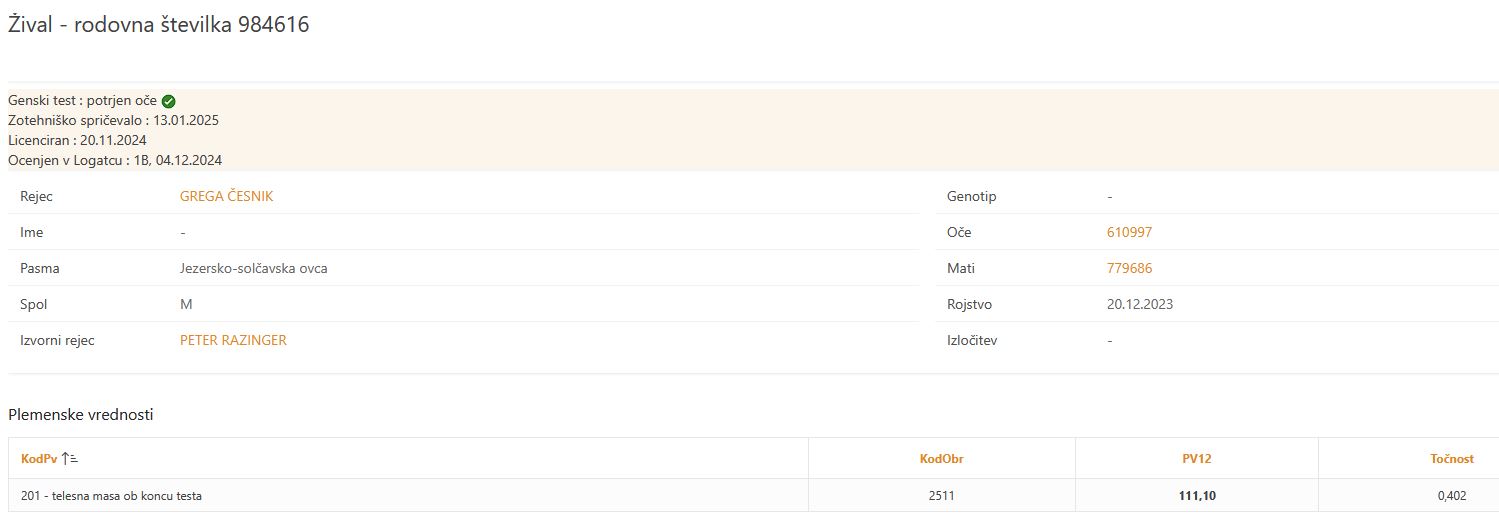This screenshot has height=520, width=1499.
Task: Sort table by the KodPv column header
Action: click(x=40, y=459)
